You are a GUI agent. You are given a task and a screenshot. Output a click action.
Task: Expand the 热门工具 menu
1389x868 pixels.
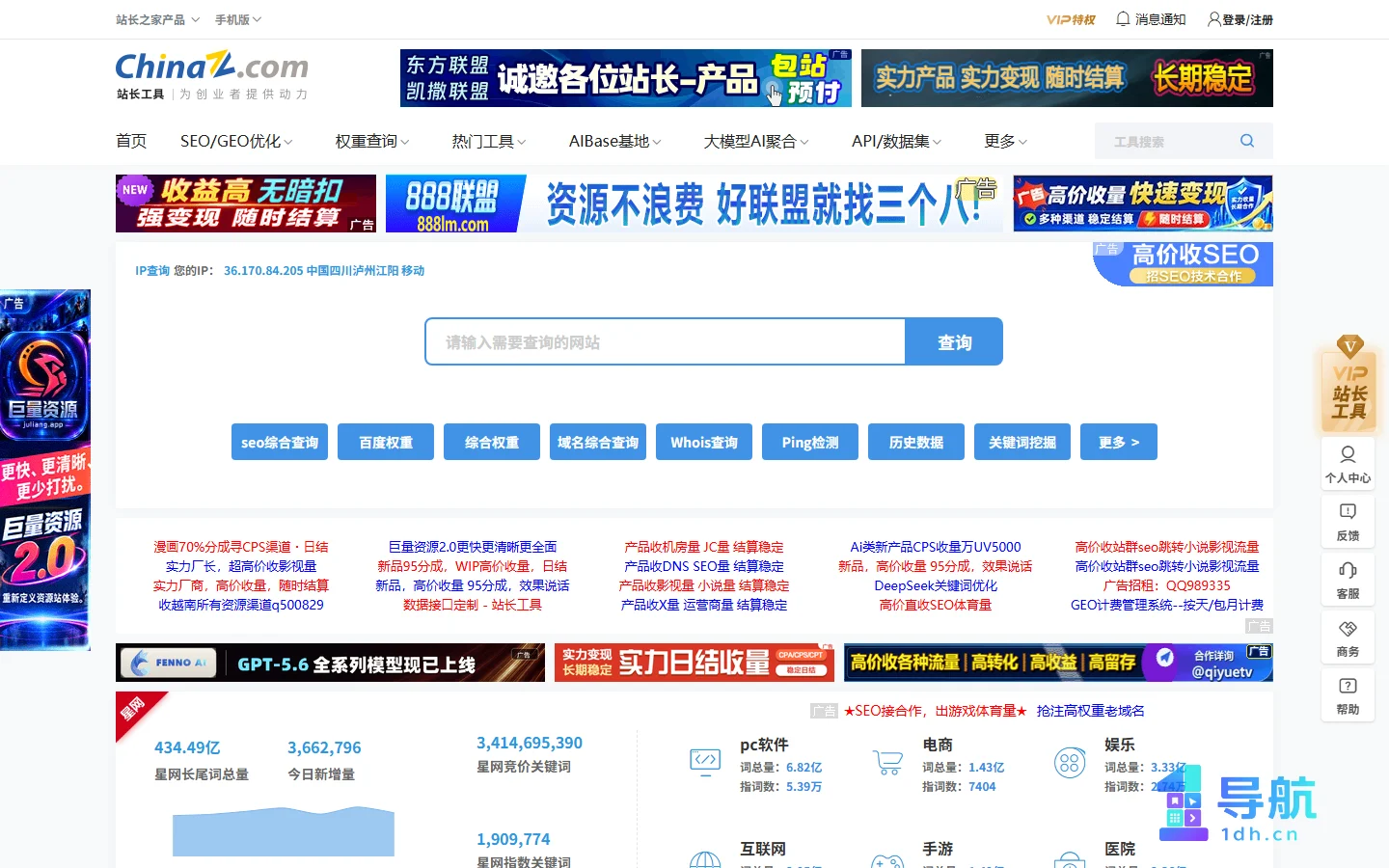[x=489, y=141]
